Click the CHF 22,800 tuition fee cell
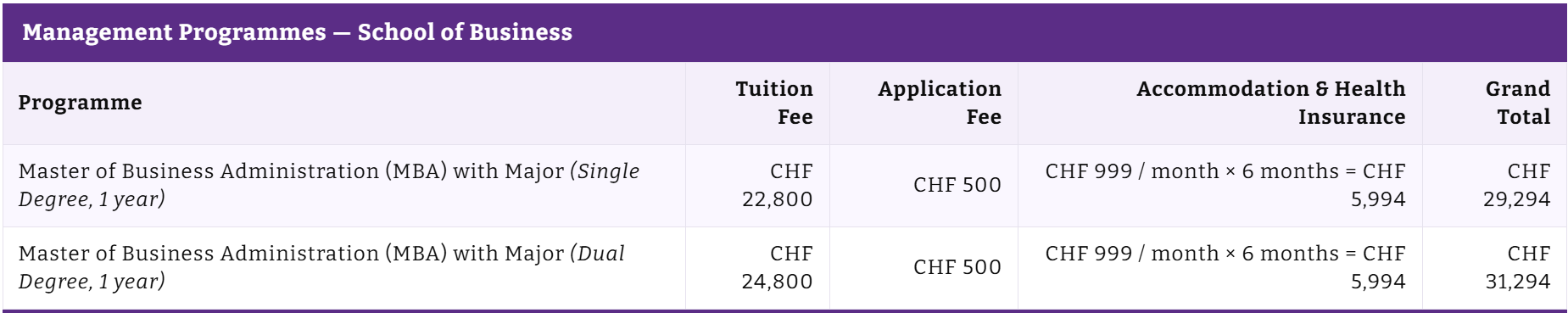 click(777, 185)
